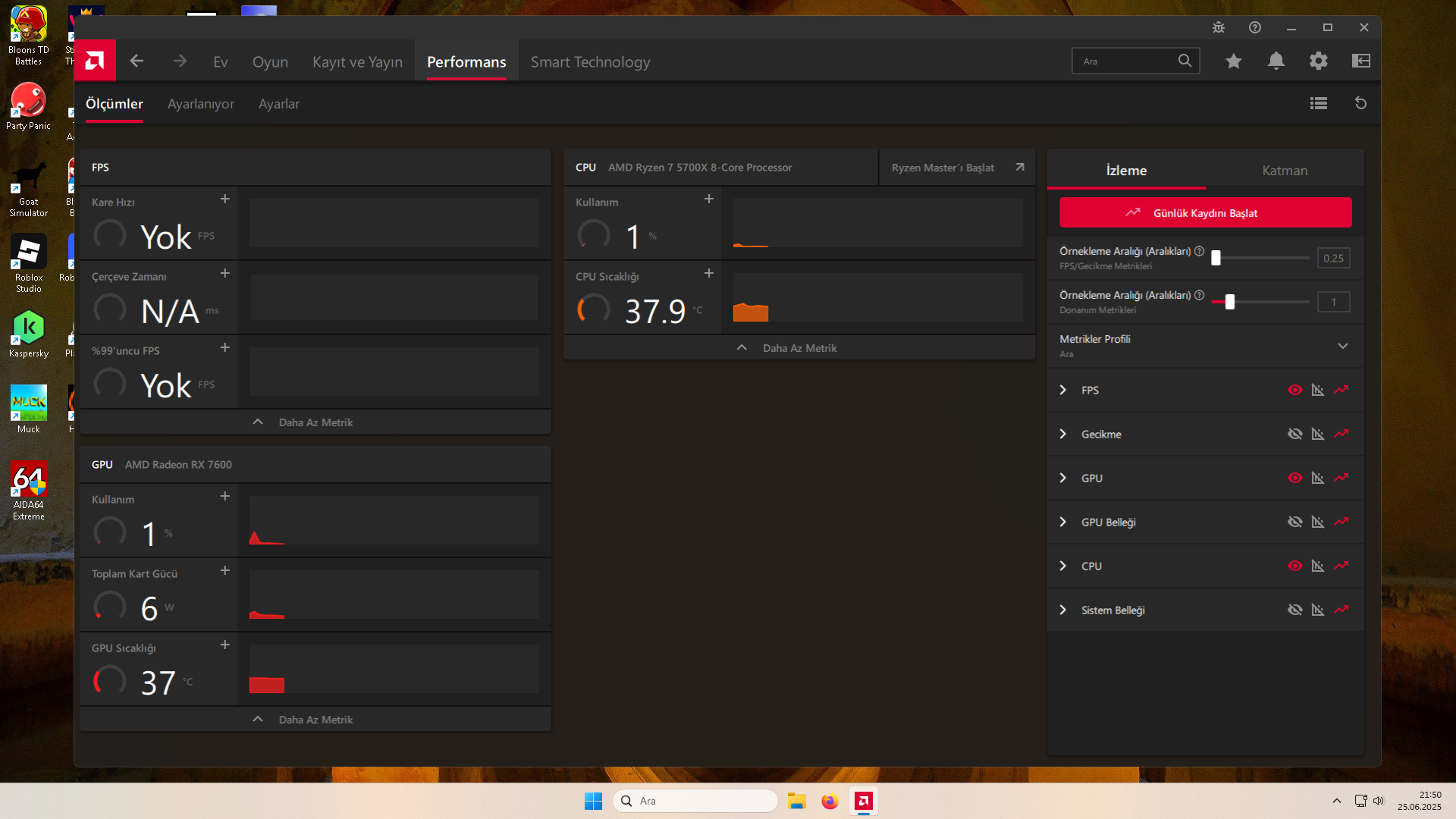
Task: Expand the CPU metrics group
Action: tap(1063, 566)
